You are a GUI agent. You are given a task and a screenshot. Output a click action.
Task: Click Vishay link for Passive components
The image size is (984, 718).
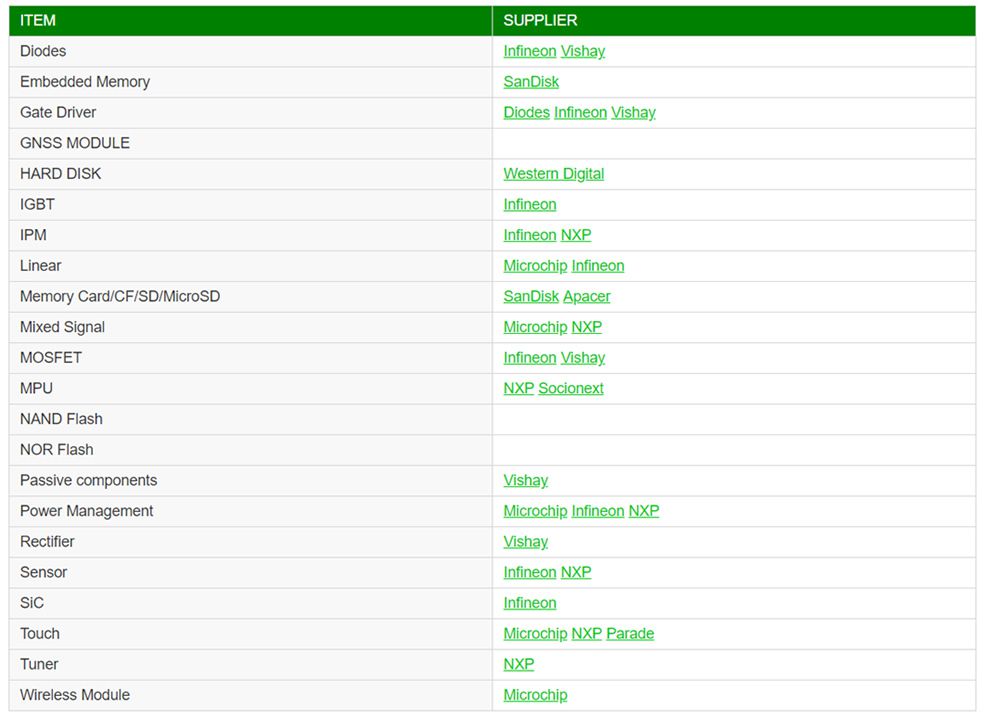(525, 481)
